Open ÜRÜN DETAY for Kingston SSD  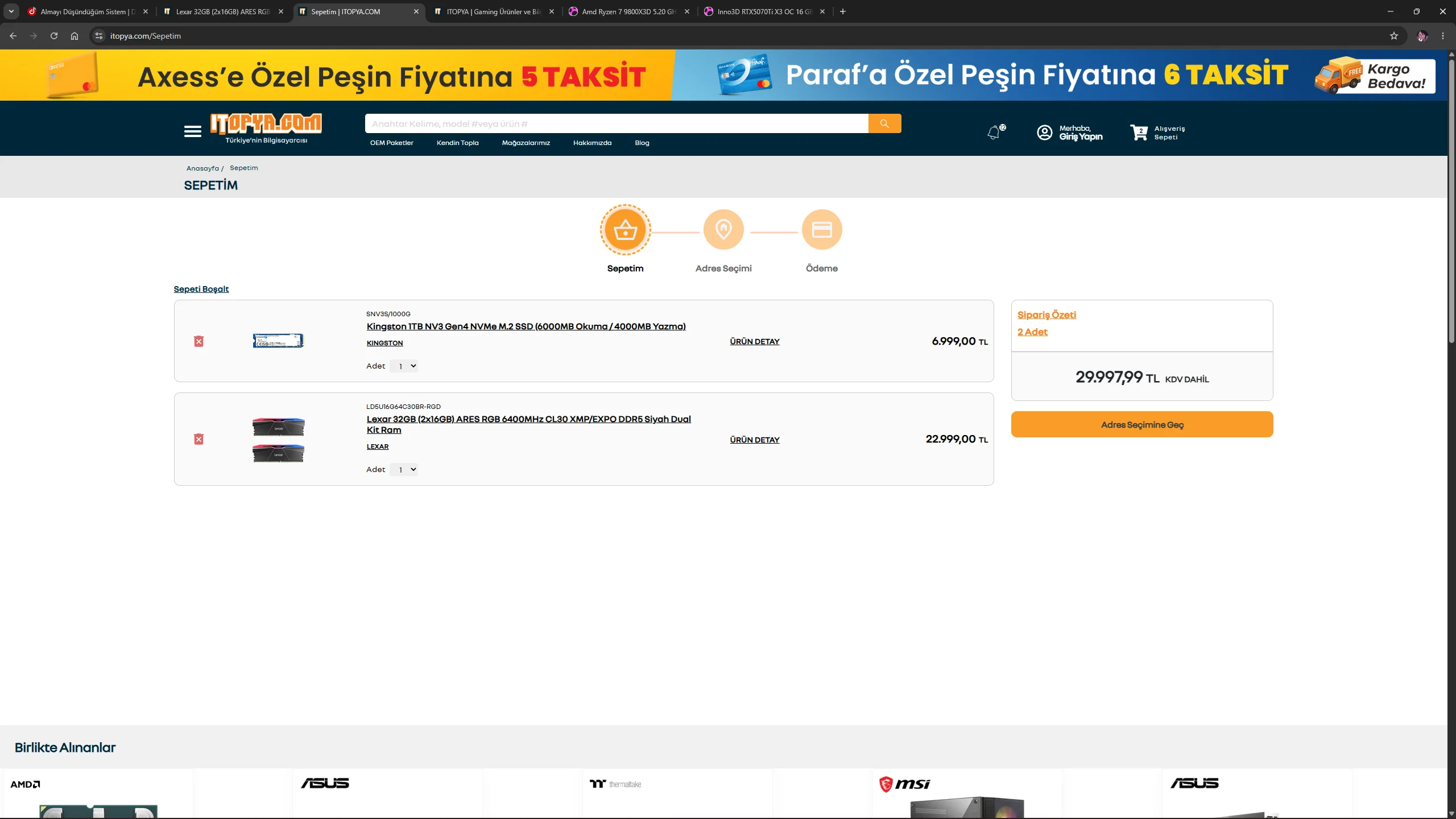tap(755, 341)
